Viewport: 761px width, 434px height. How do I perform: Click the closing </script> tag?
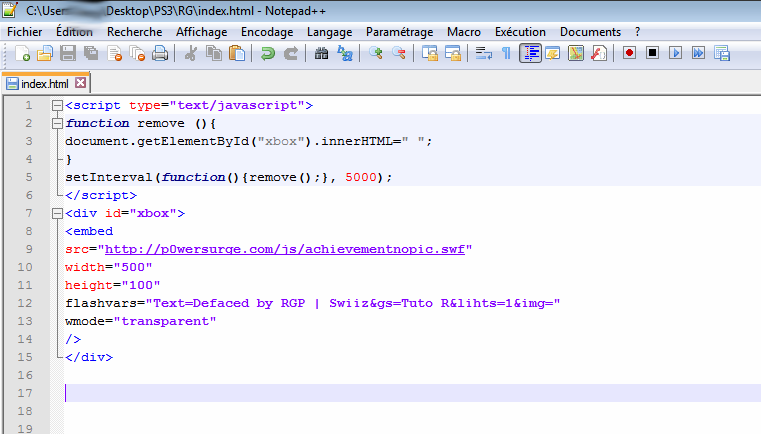[101, 195]
